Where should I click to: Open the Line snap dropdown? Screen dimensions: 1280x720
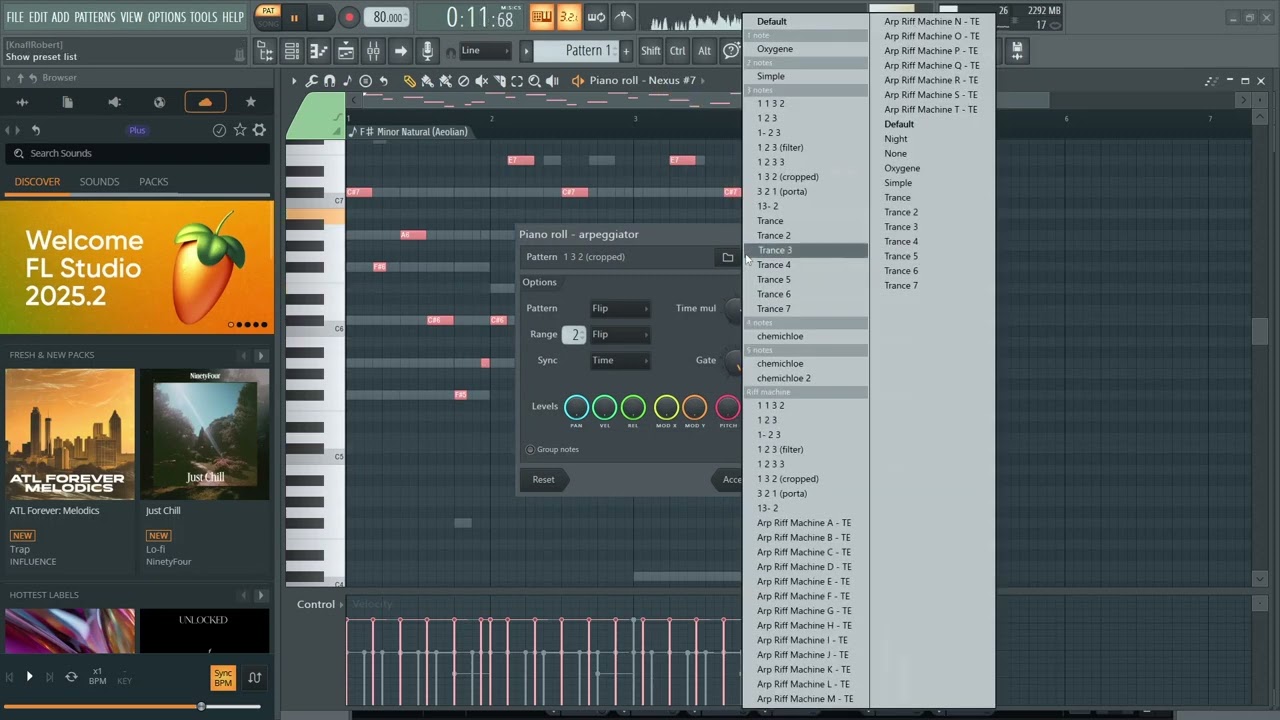coord(486,51)
